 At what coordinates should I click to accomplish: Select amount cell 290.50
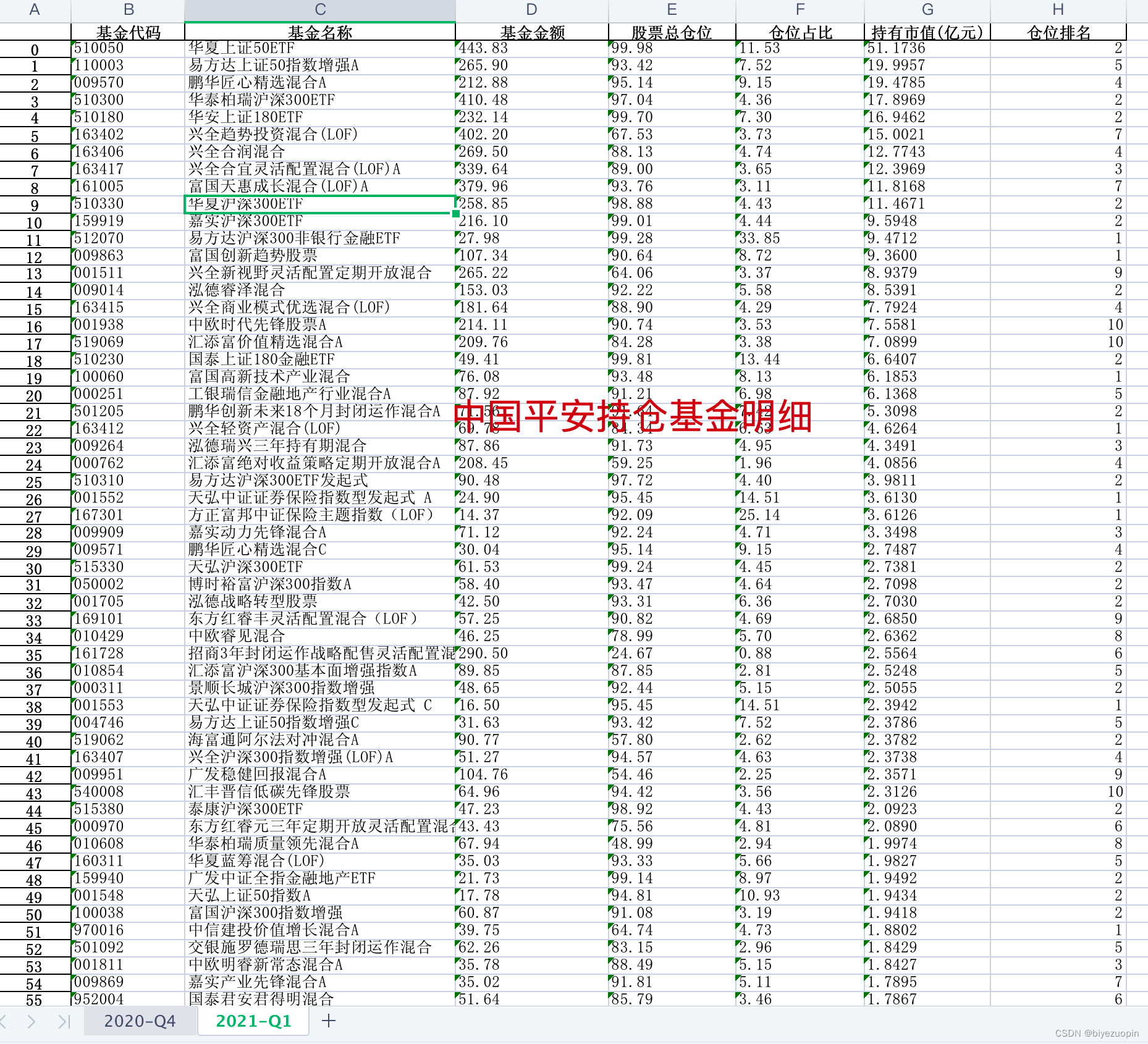point(531,654)
